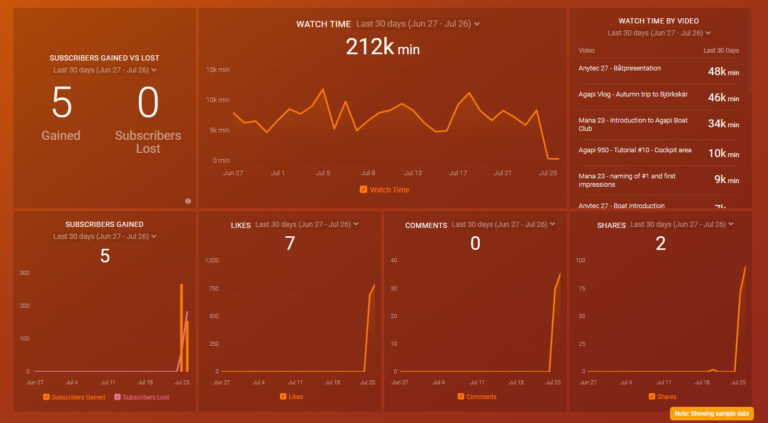This screenshot has width=768, height=423.
Task: Click the Comments total value 0
Action: (475, 243)
